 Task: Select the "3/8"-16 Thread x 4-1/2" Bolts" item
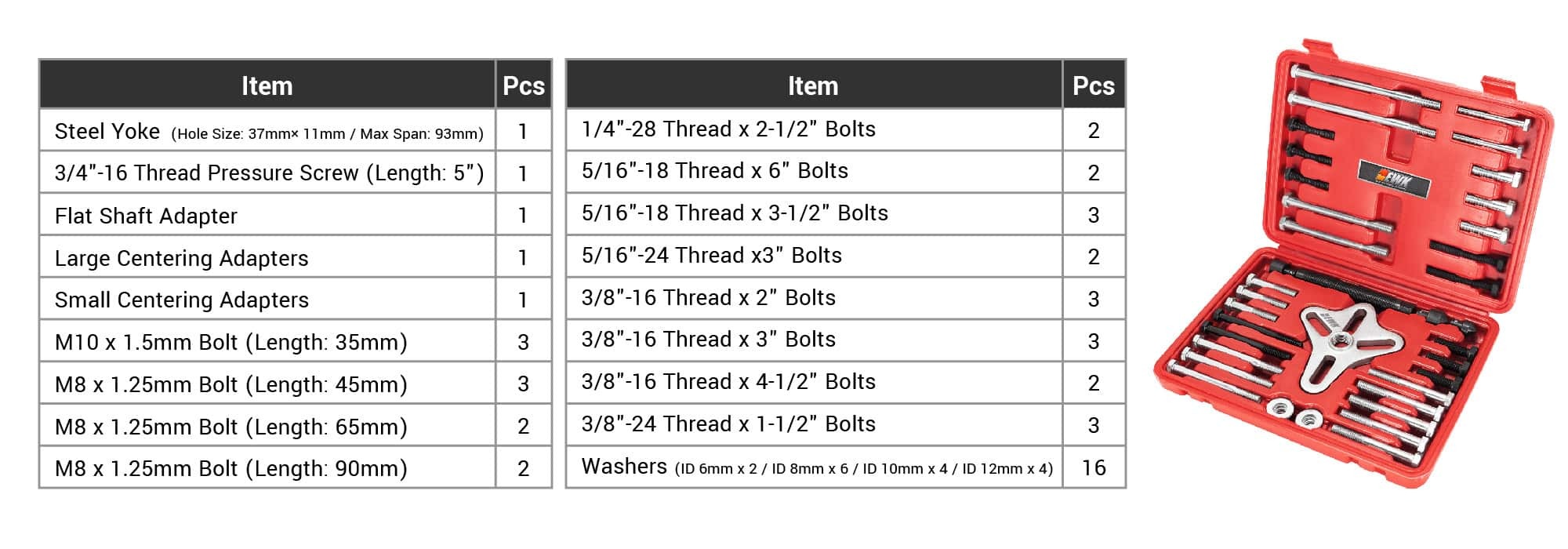[728, 382]
